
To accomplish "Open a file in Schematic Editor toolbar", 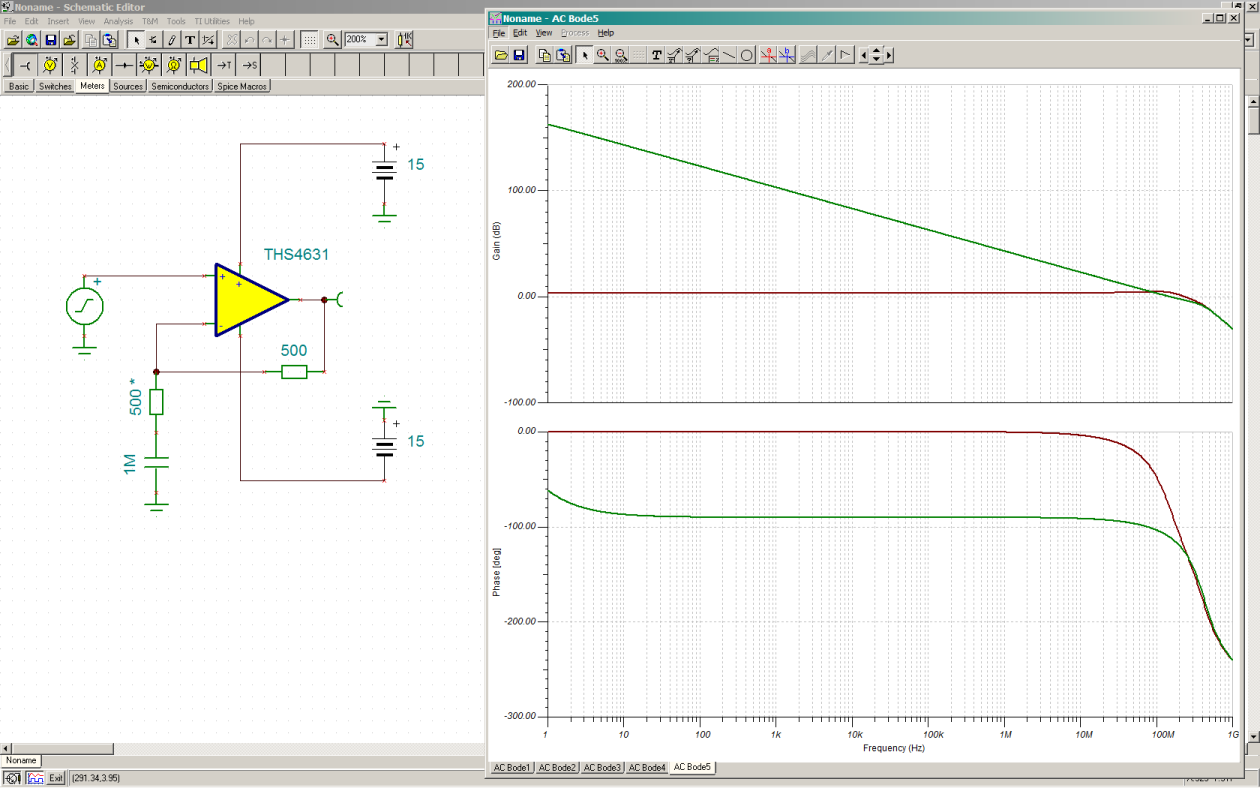I will point(13,40).
